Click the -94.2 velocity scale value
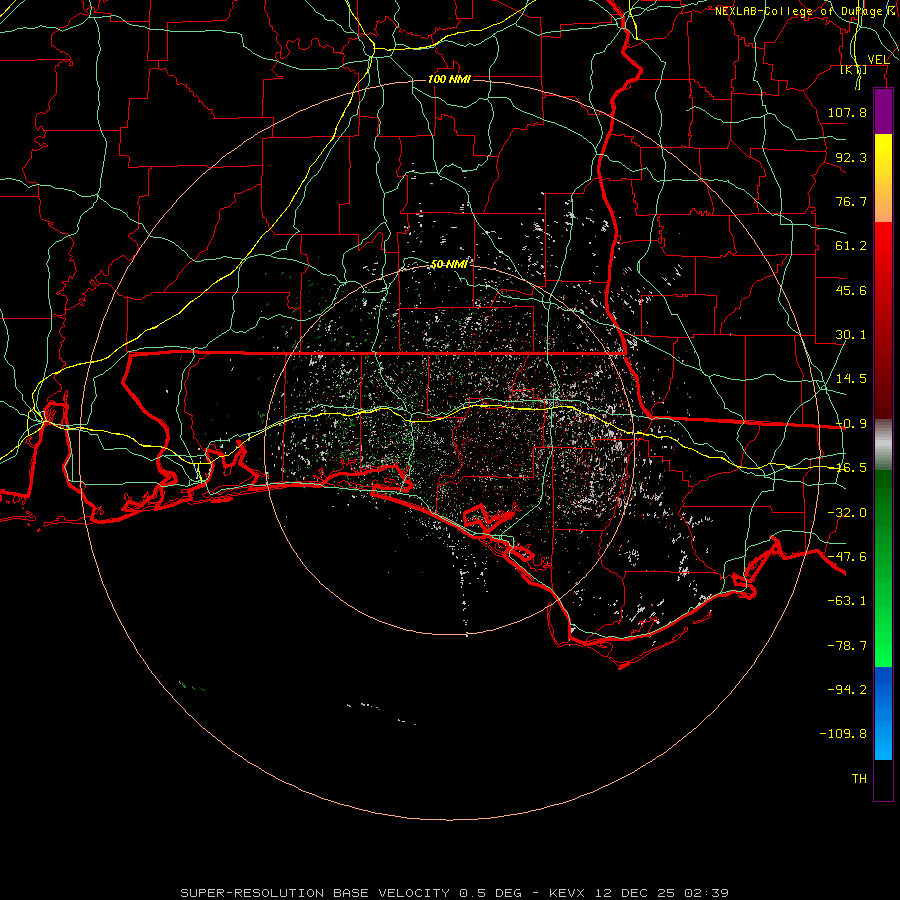 pyautogui.click(x=847, y=689)
